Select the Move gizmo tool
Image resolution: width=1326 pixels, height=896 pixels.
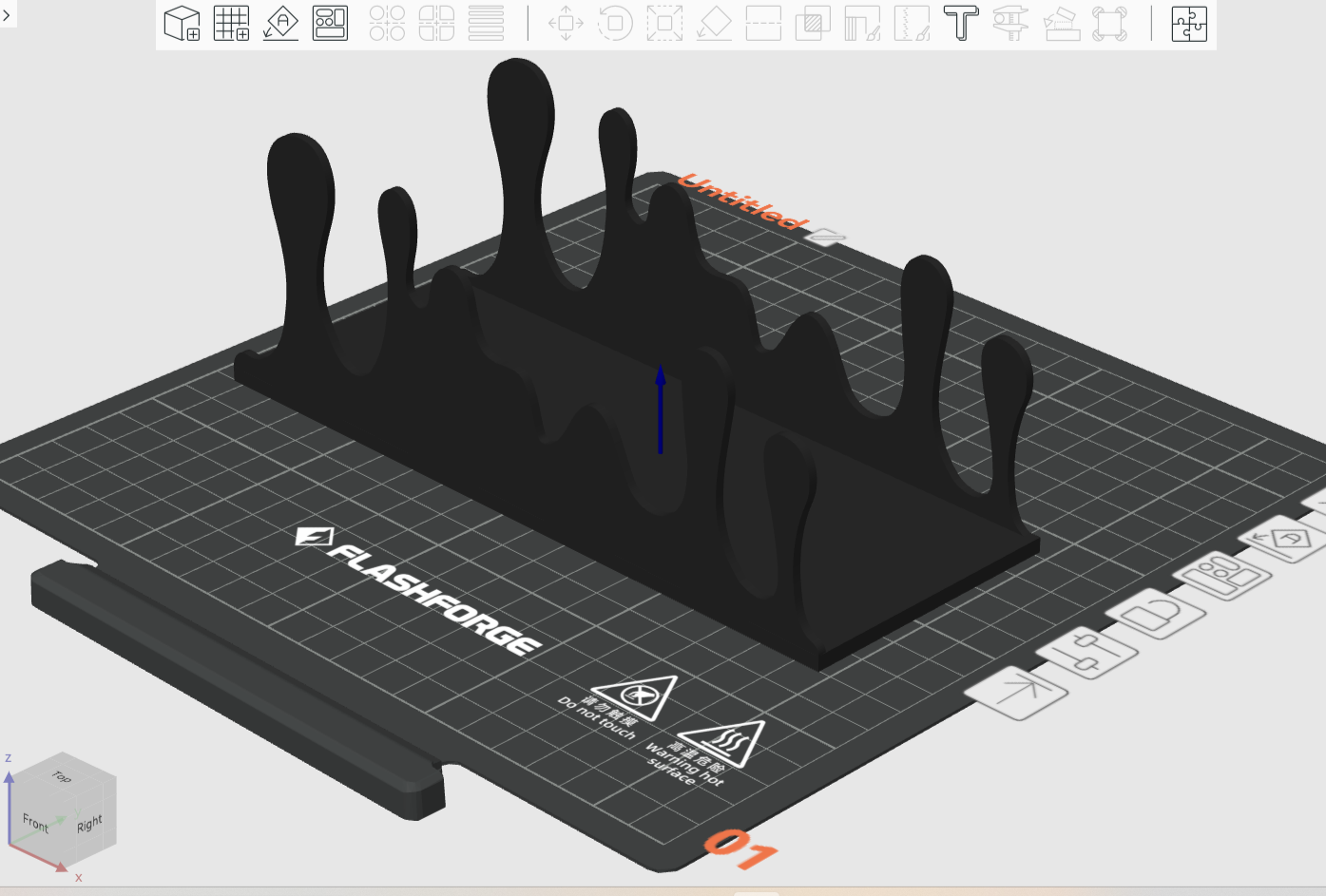pyautogui.click(x=566, y=23)
